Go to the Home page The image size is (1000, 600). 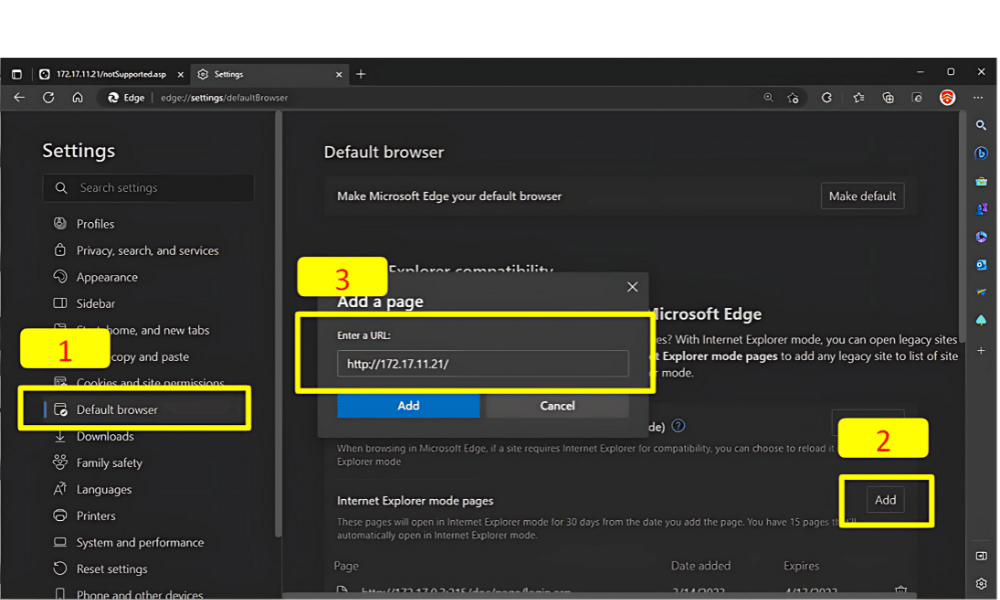[x=77, y=98]
